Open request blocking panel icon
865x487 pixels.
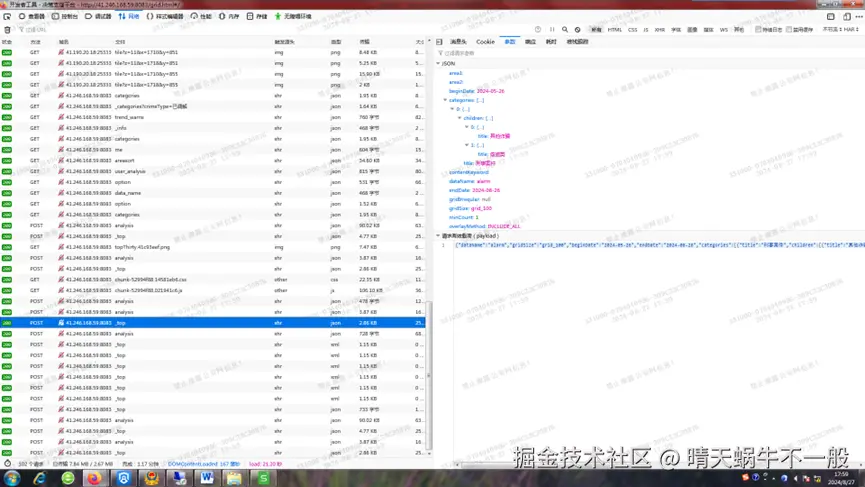point(578,30)
